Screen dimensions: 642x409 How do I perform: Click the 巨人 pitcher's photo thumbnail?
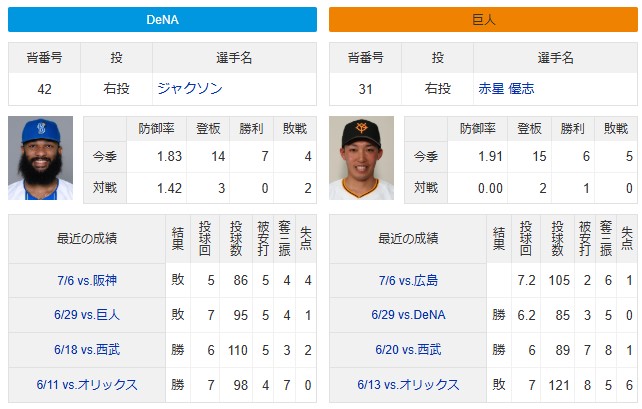362,158
